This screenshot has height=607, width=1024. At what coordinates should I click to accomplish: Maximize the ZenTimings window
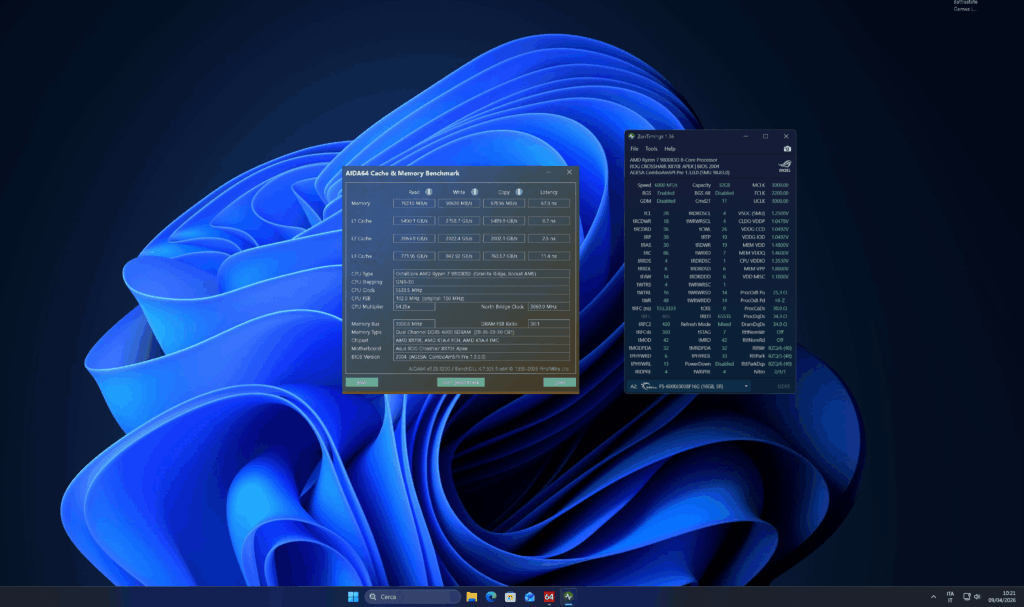pyautogui.click(x=765, y=137)
